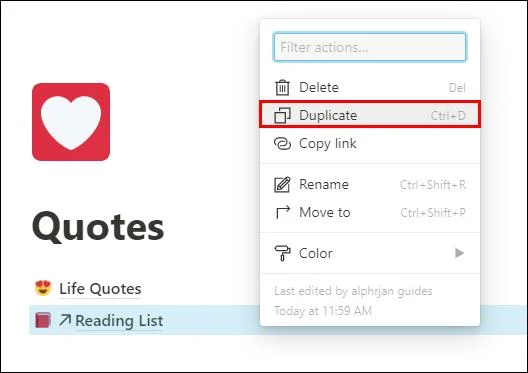Click the trash can Delete icon
The width and height of the screenshot is (528, 373).
[x=282, y=88]
